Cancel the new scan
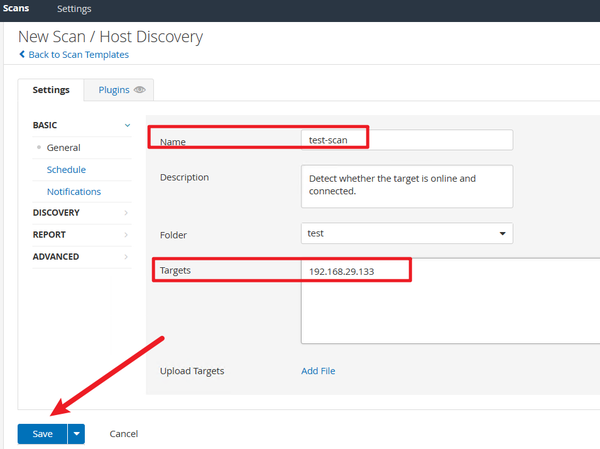Viewport: 600px width, 449px height. 124,434
